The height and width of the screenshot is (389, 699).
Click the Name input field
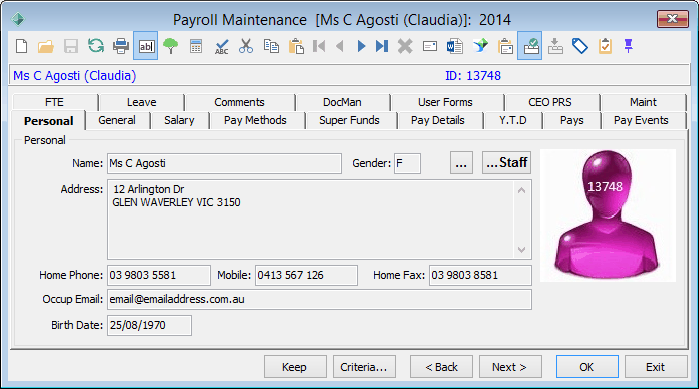(224, 164)
